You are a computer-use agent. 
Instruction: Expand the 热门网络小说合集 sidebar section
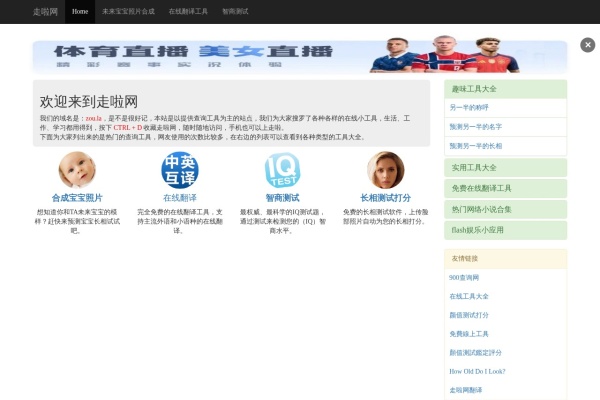click(x=505, y=209)
